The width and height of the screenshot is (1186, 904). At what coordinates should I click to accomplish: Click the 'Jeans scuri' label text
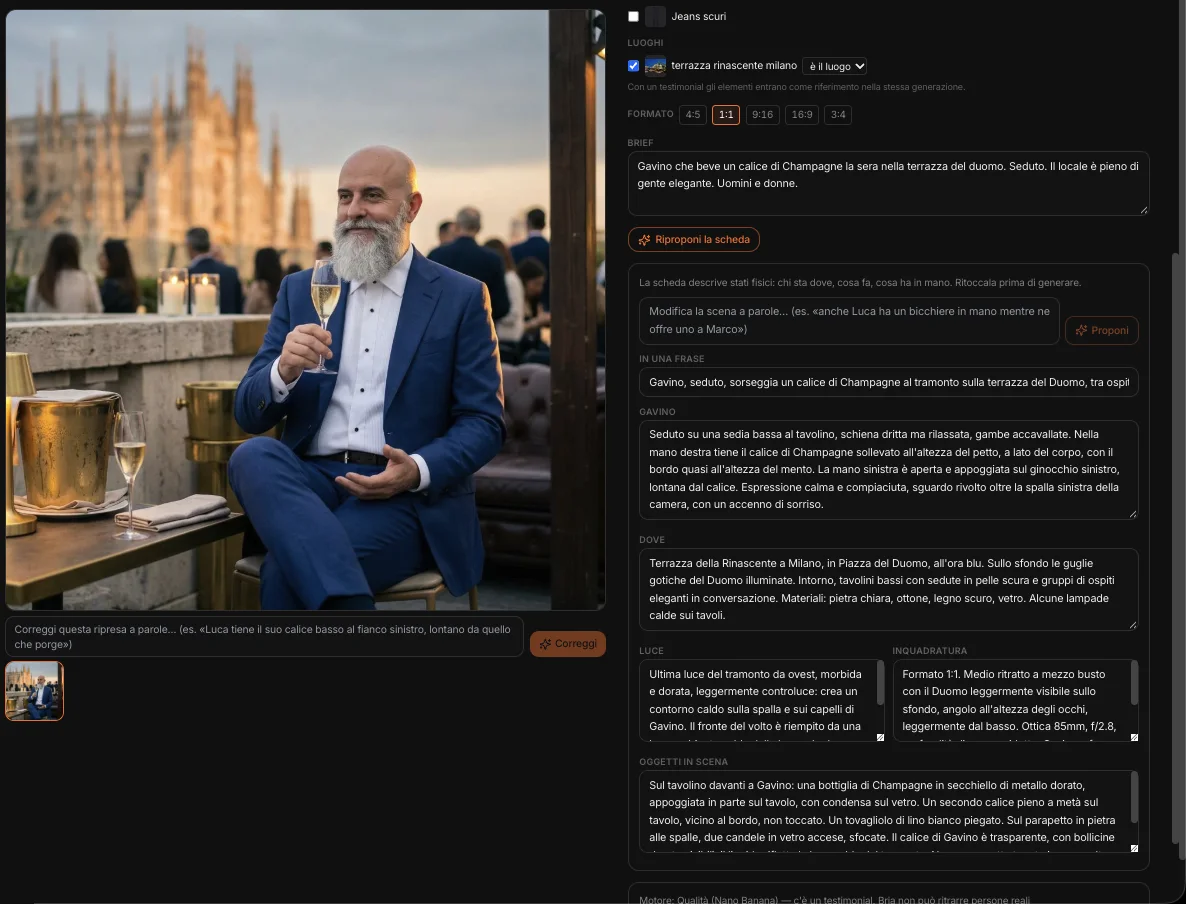[698, 17]
